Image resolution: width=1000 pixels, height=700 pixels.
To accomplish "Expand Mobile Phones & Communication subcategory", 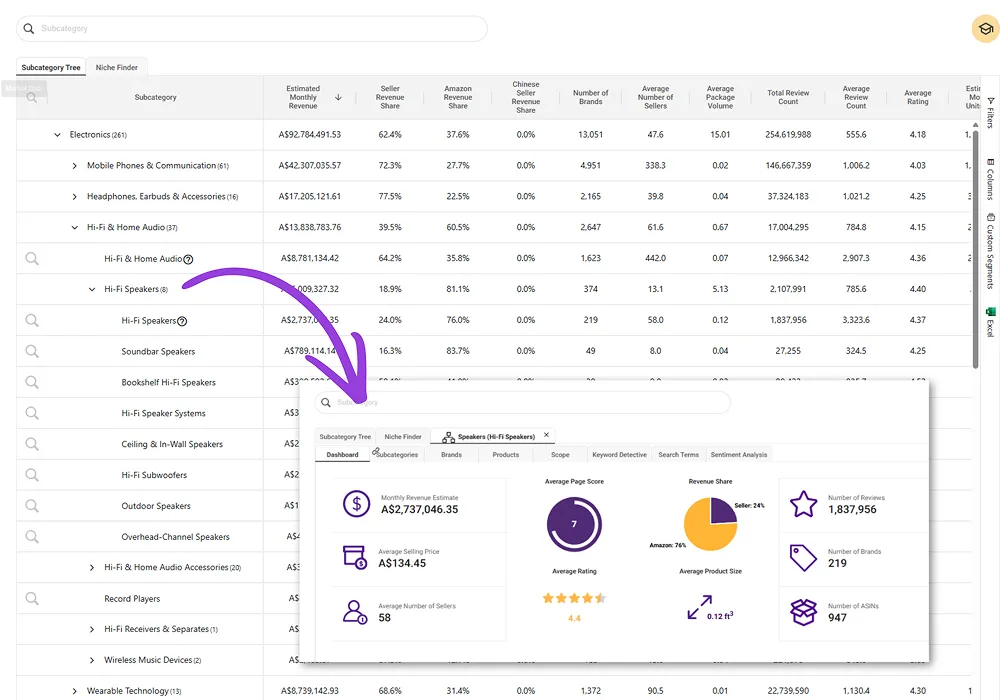I will pyautogui.click(x=75, y=166).
